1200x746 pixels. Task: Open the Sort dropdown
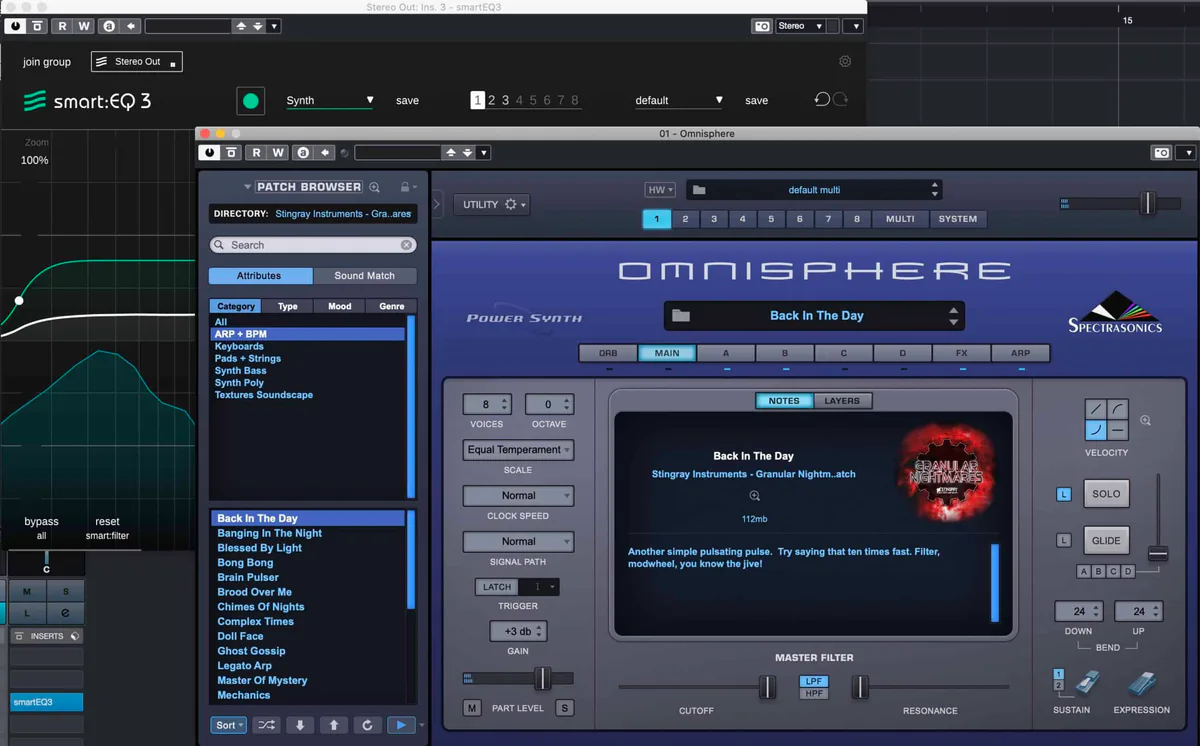[x=228, y=725]
